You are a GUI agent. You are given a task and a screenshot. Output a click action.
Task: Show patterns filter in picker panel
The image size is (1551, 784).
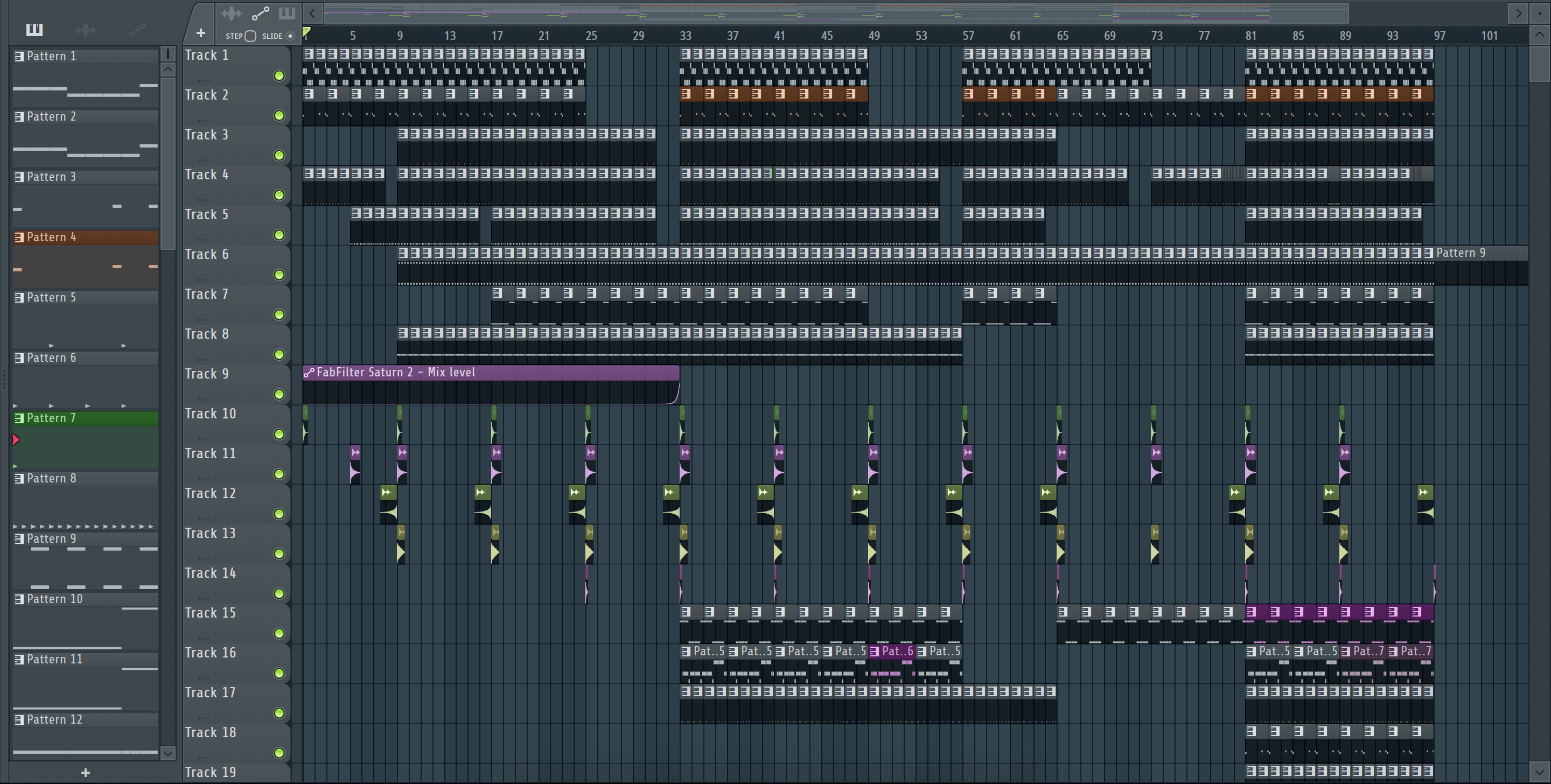(34, 30)
